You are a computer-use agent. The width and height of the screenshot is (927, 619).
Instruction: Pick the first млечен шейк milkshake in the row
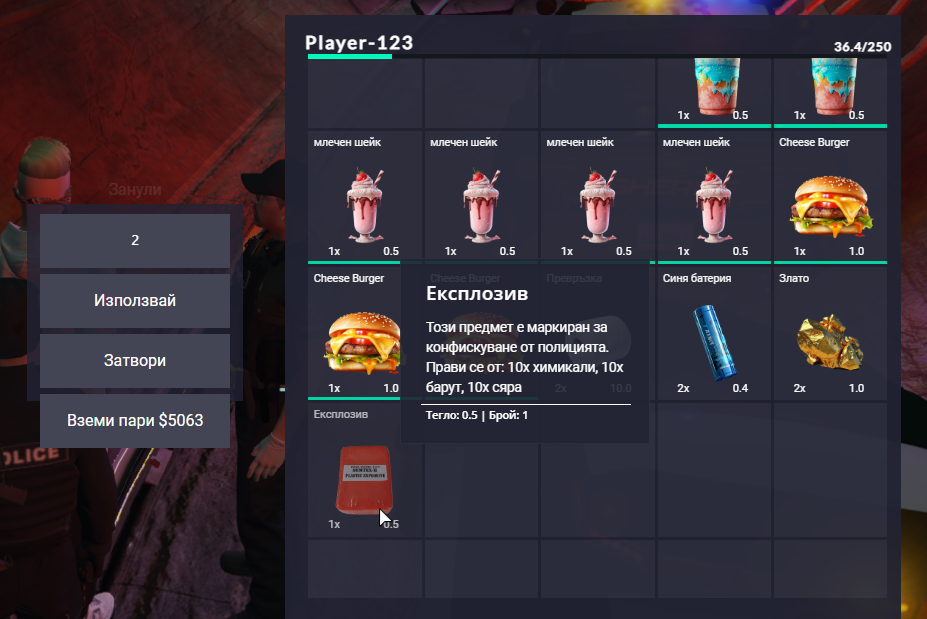[365, 196]
